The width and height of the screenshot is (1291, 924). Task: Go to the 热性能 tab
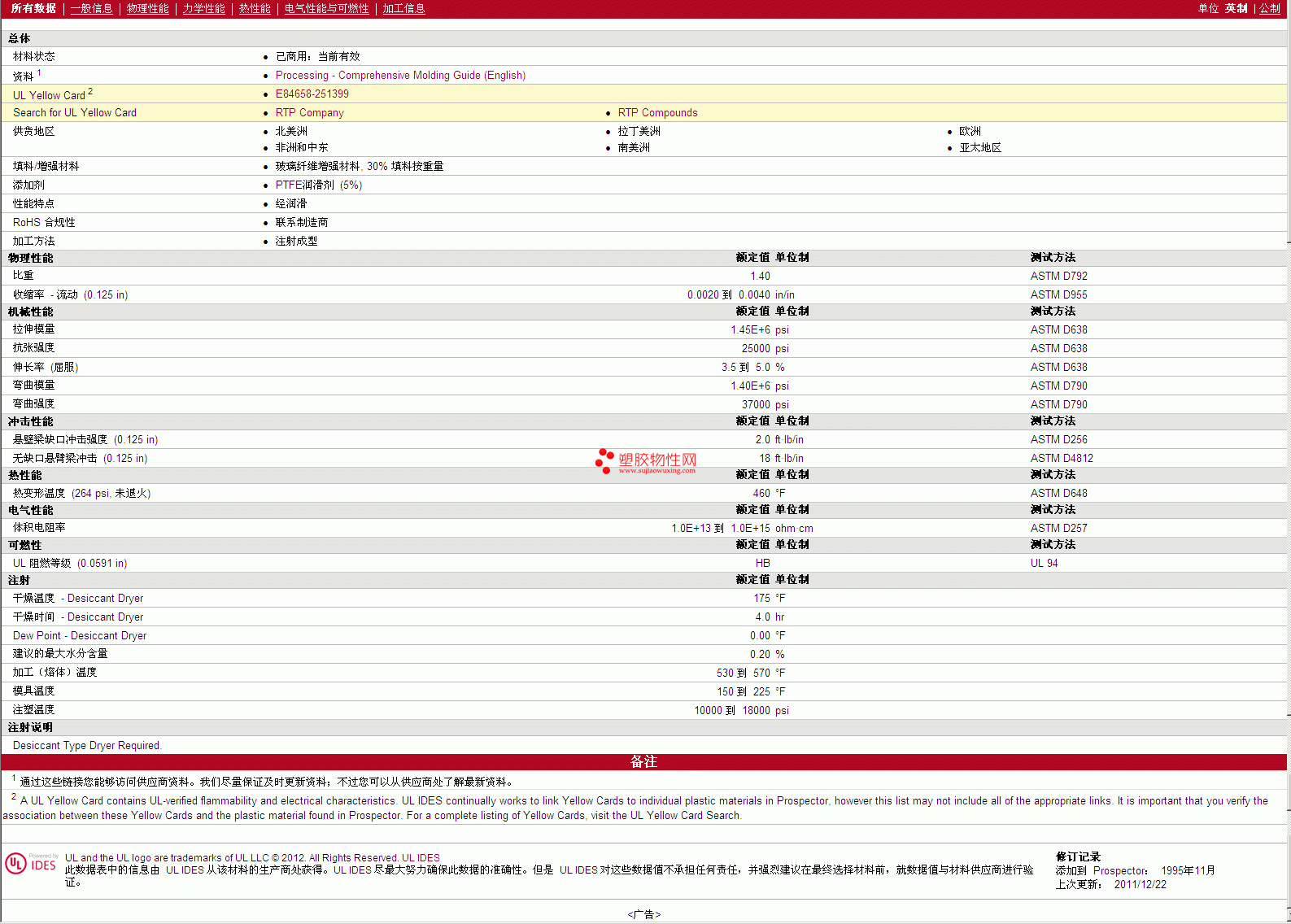(255, 8)
